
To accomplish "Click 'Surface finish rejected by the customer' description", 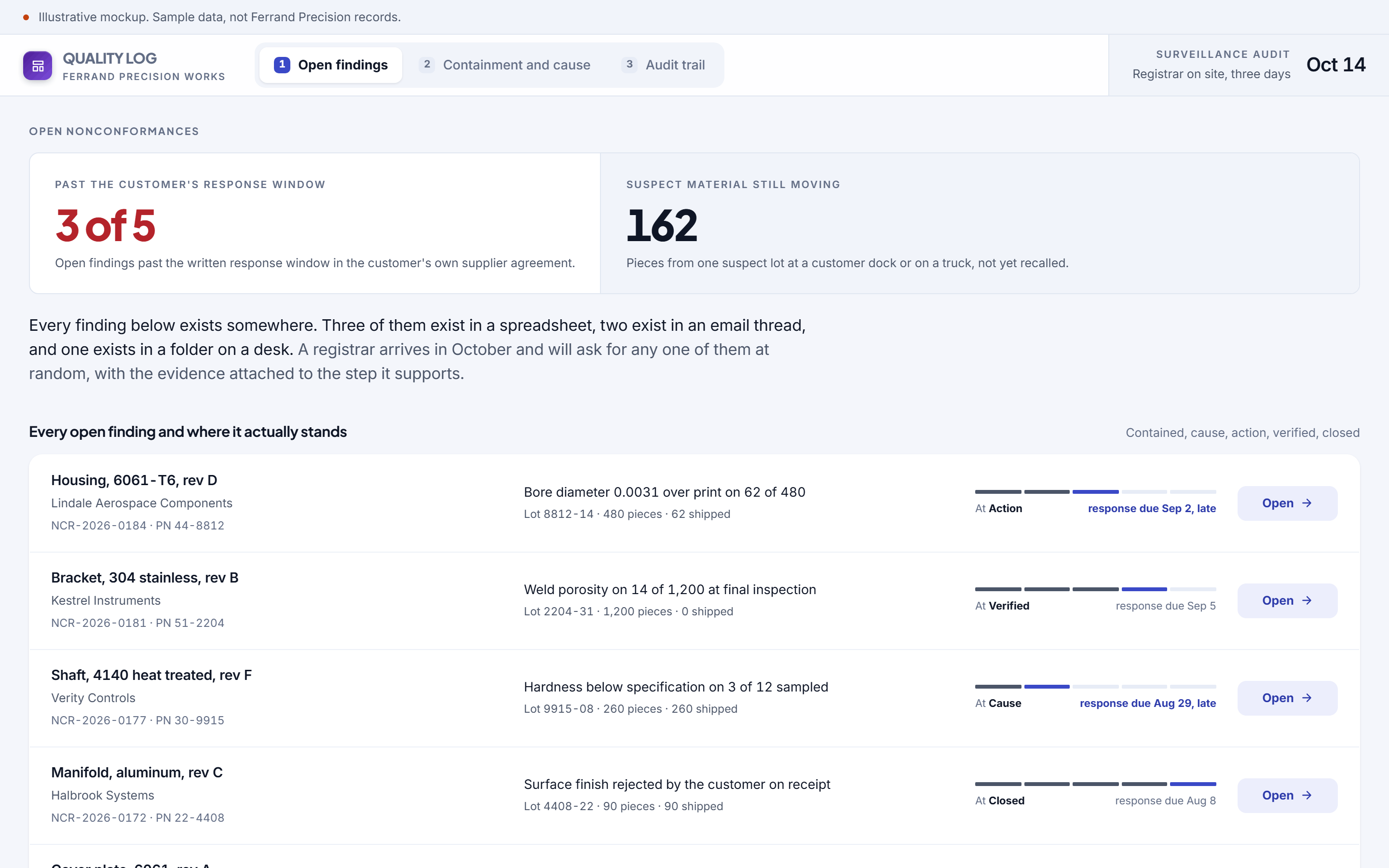I will click(x=677, y=785).
